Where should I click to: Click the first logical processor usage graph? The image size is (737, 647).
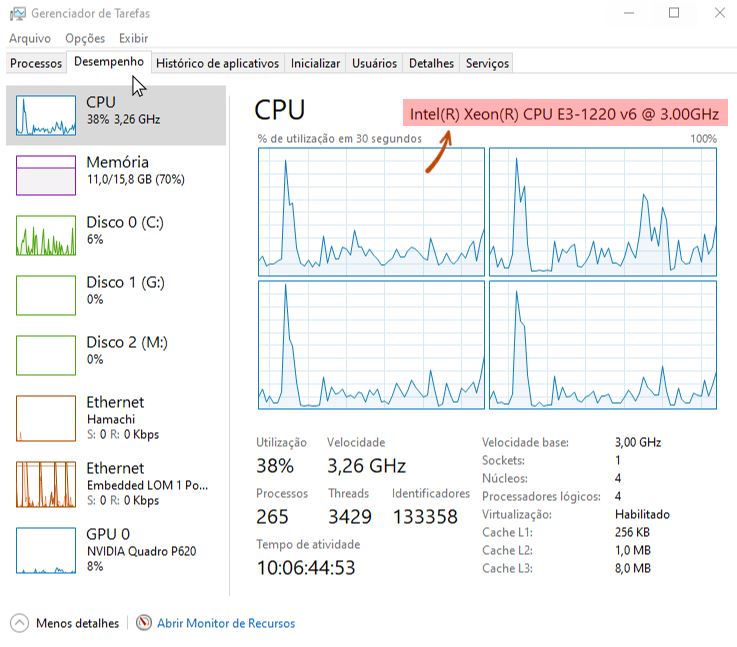pos(371,212)
